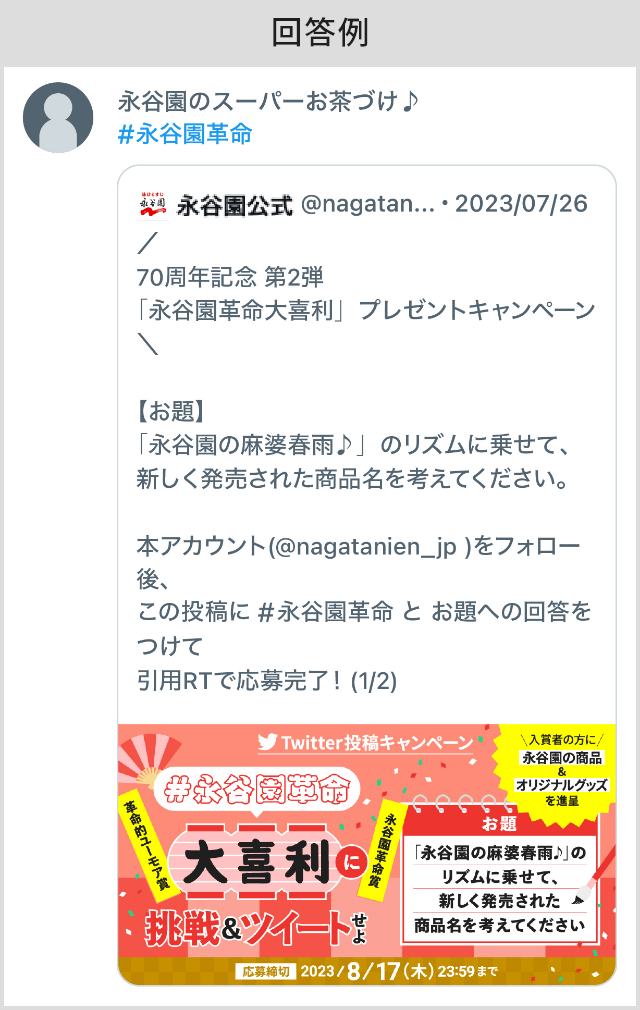Click the @nagatan... handle text
Screen dimensions: 640x1010
368,204
